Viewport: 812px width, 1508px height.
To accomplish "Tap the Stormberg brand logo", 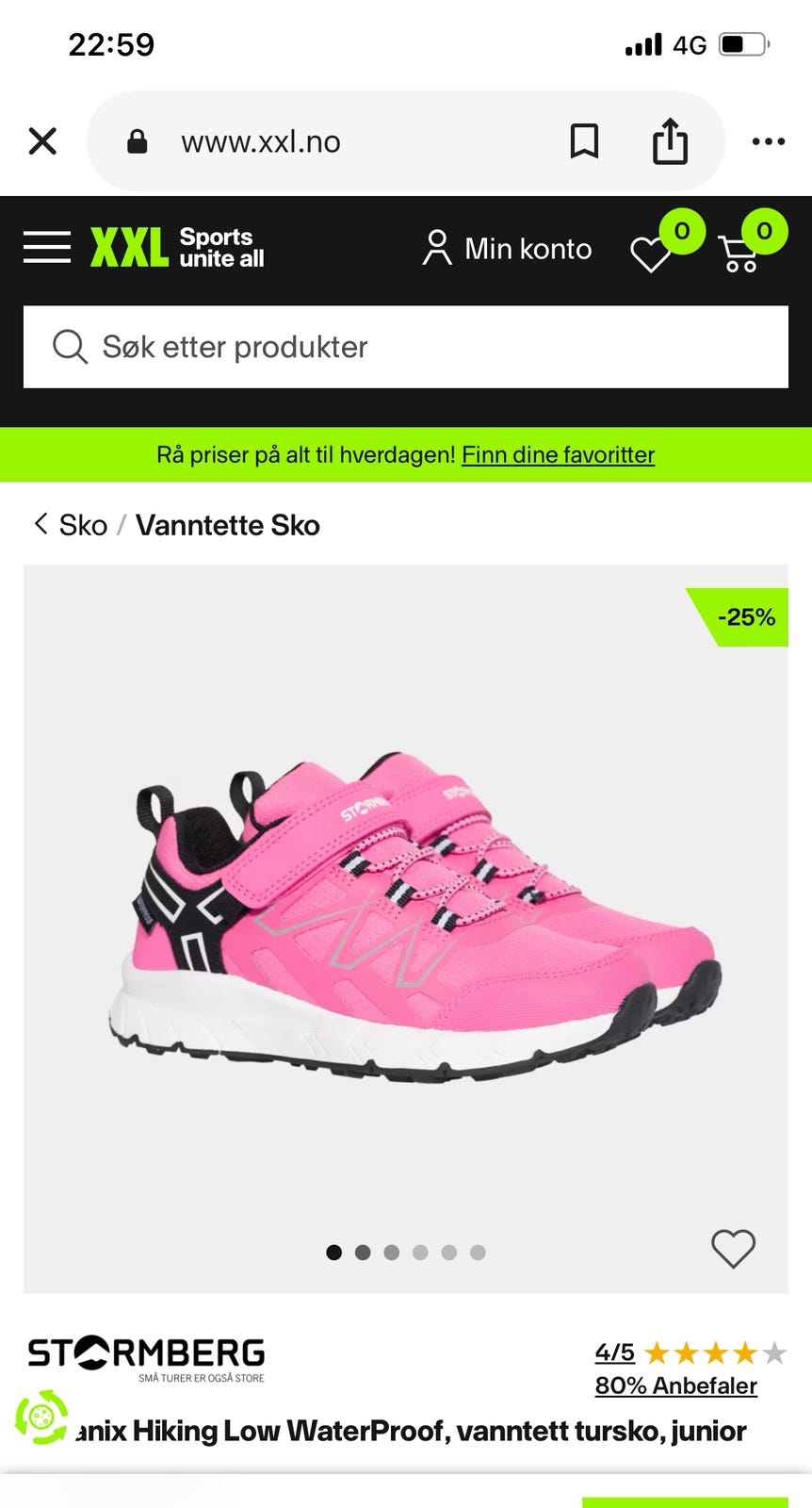I will coord(146,1358).
